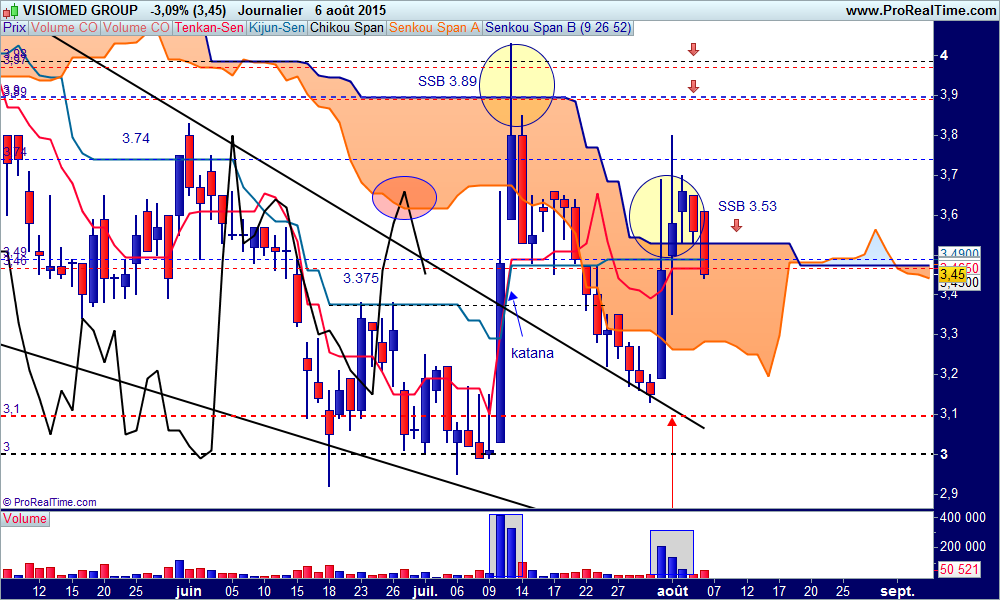1000x600 pixels.
Task: Open the Tenkan-Sen indicator tab
Action: 209,27
